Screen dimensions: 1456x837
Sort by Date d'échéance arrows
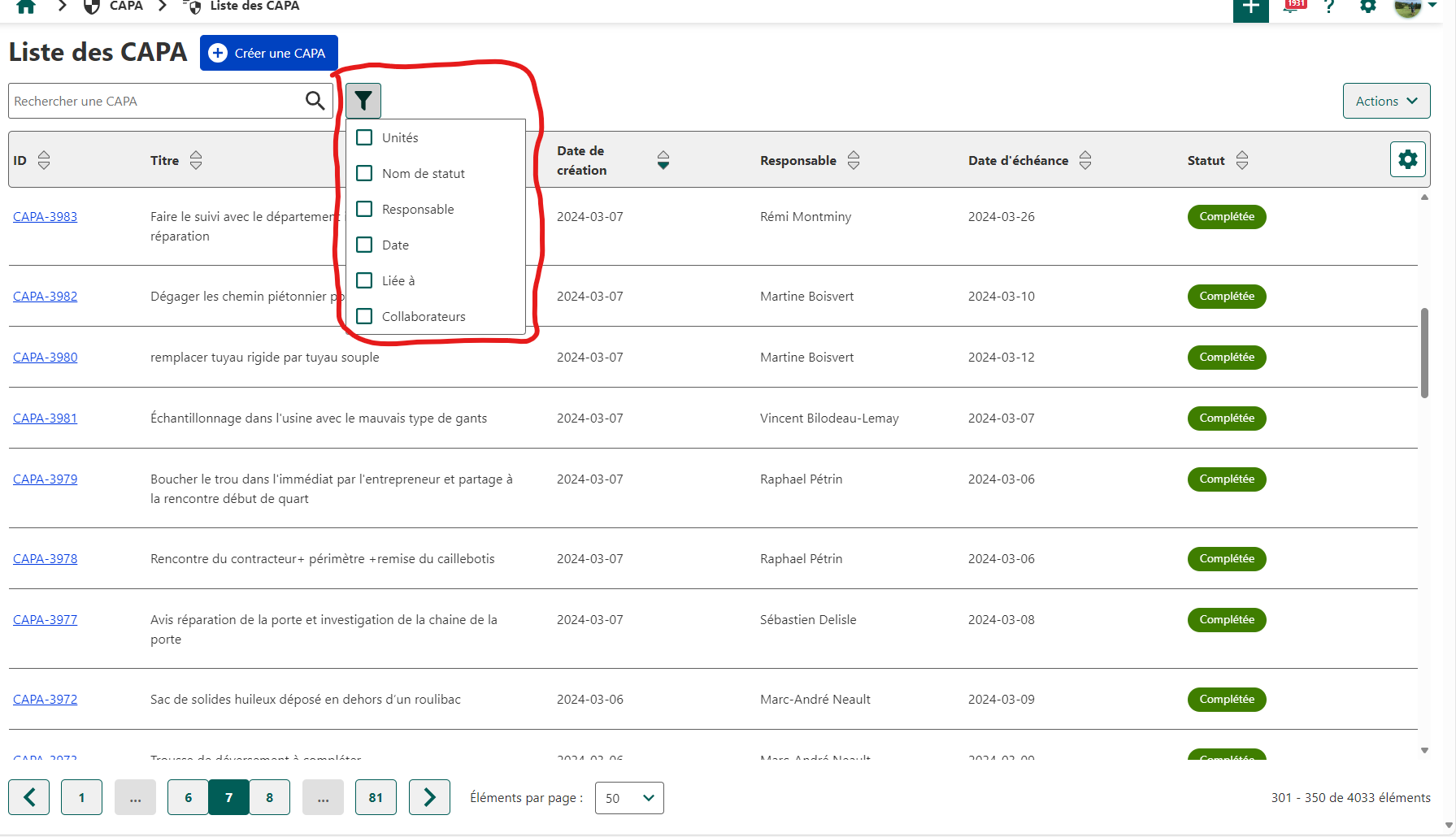click(1085, 160)
